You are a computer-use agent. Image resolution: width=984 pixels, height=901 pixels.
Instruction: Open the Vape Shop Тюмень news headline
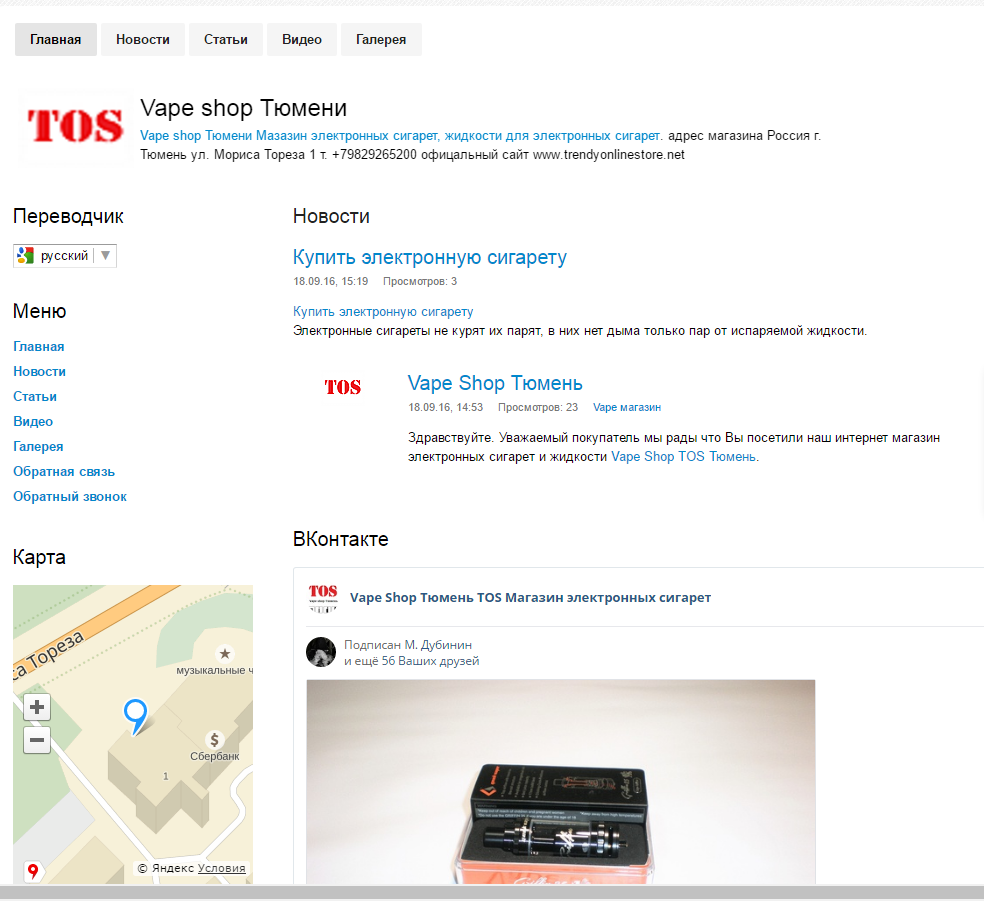(x=495, y=383)
